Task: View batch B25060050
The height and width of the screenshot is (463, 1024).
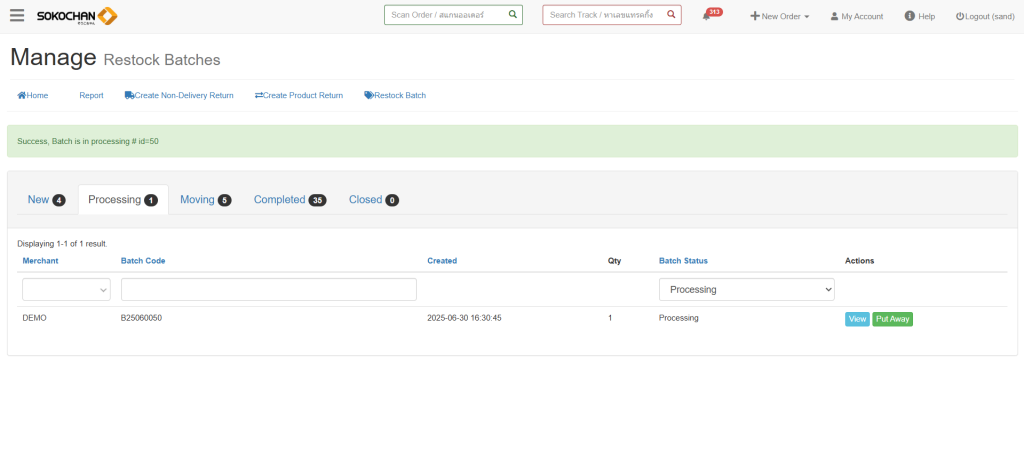Action: pyautogui.click(x=857, y=319)
